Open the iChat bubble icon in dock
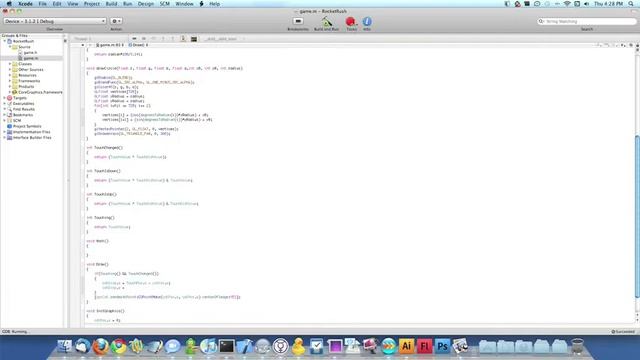640x360 pixels. (x=173, y=346)
